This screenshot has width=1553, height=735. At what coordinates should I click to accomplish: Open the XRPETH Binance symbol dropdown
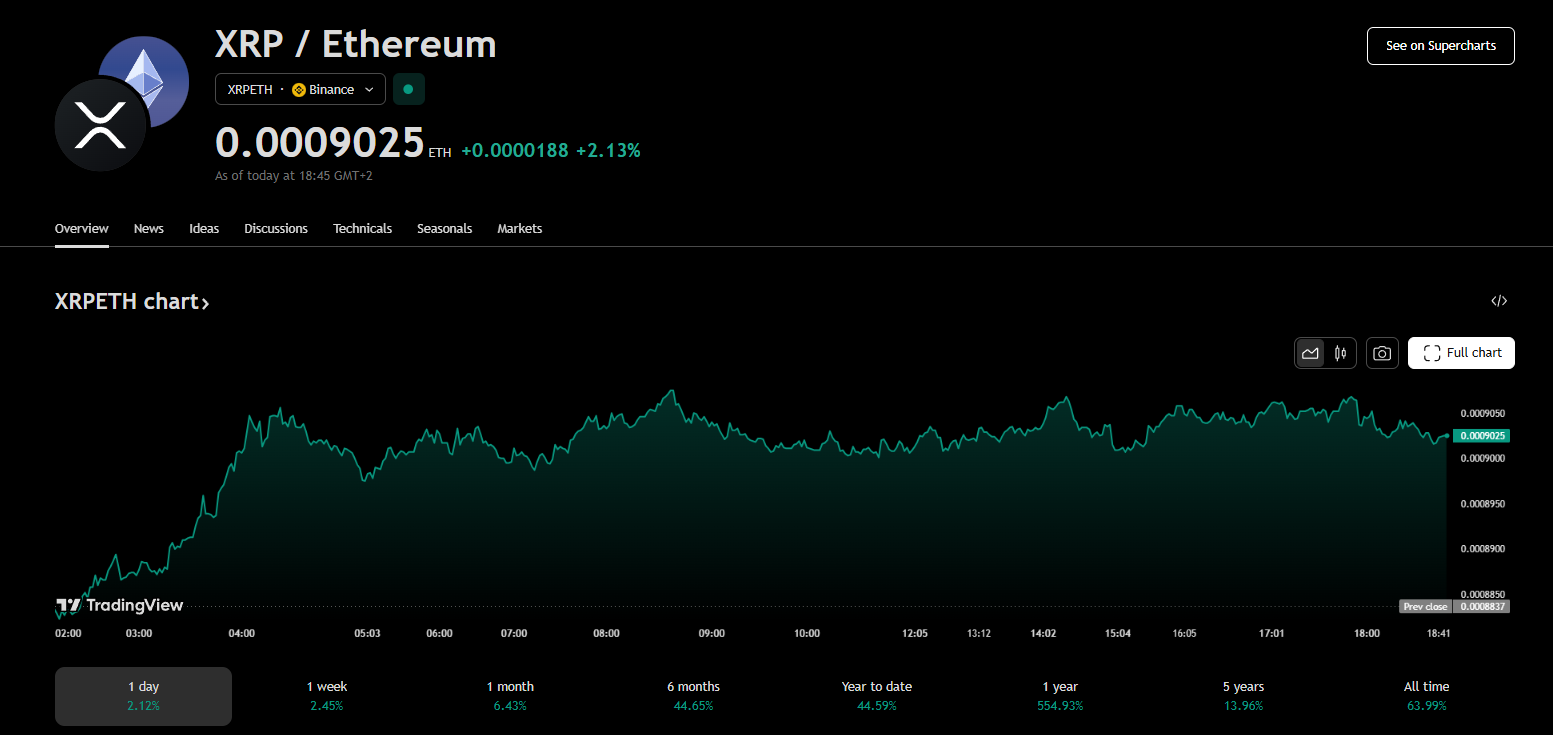[x=300, y=89]
